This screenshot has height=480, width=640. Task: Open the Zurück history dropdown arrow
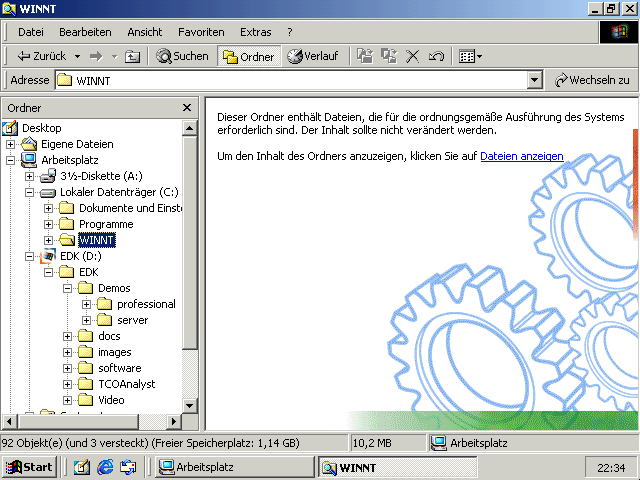(77, 56)
